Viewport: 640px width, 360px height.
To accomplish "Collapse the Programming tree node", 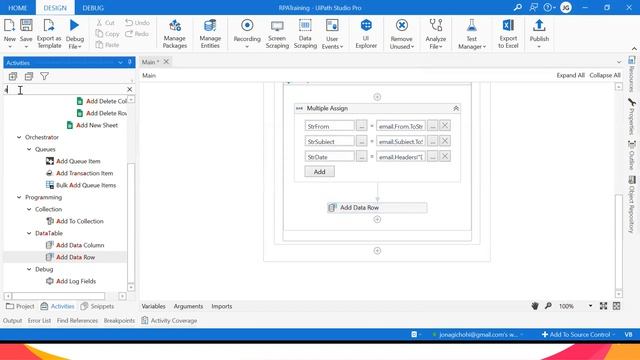I will click(x=19, y=197).
